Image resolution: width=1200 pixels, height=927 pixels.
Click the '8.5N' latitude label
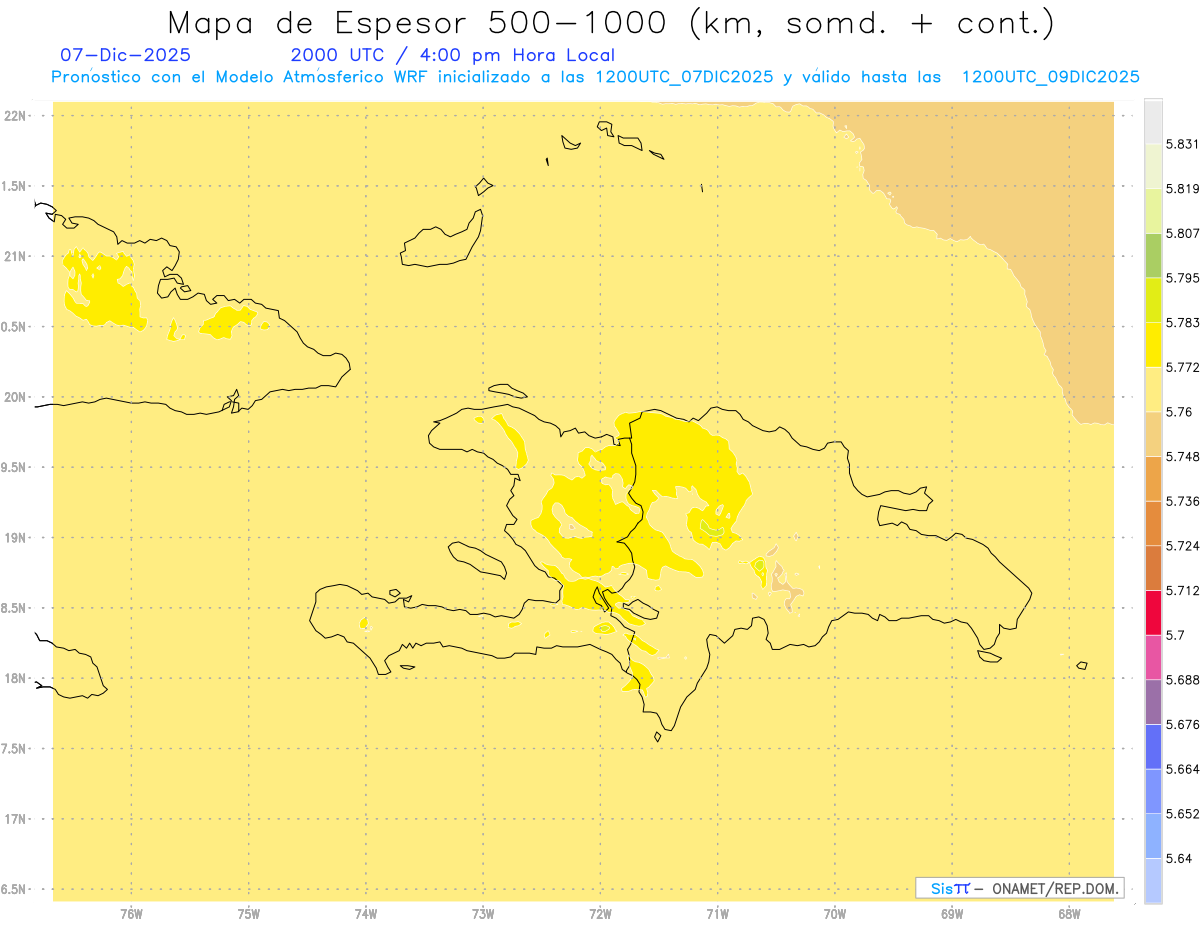click(x=15, y=608)
